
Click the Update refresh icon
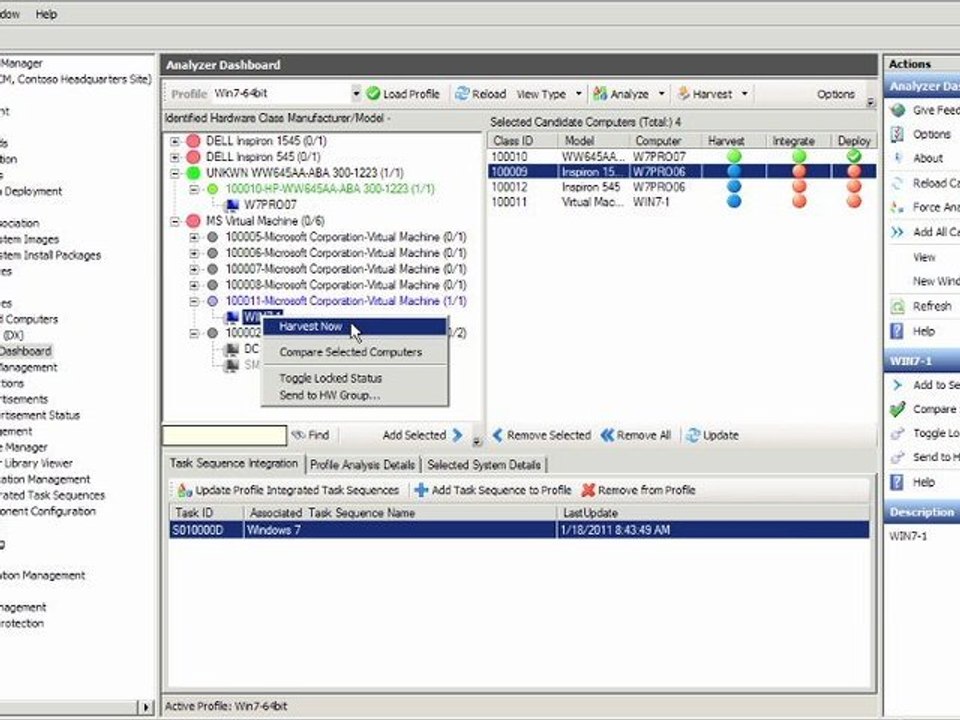click(x=693, y=435)
